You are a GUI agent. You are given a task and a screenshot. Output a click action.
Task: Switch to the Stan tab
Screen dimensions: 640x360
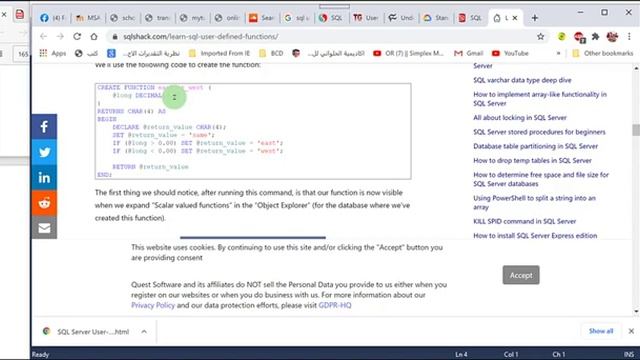pyautogui.click(x=436, y=18)
